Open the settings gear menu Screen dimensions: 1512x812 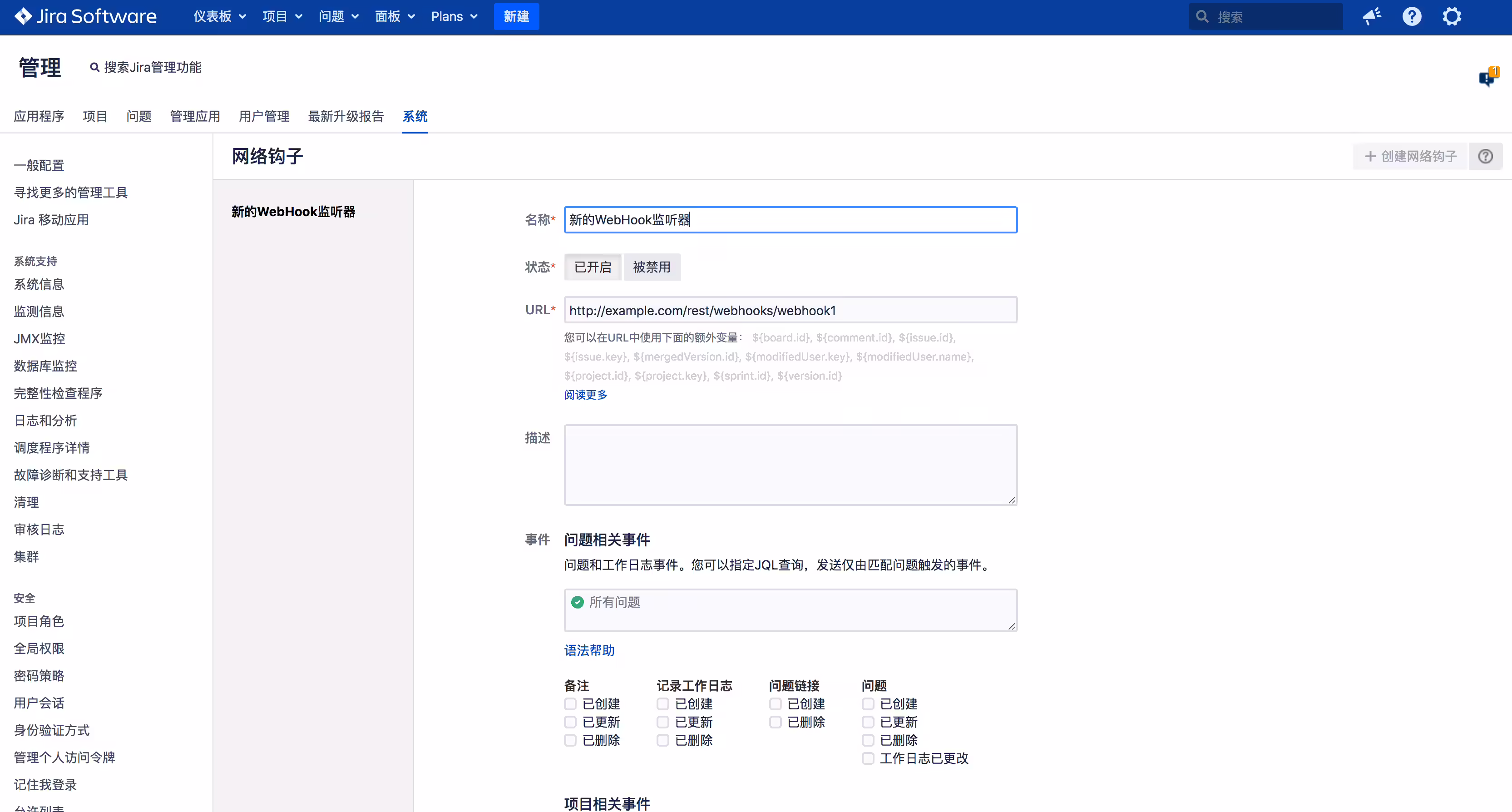click(x=1452, y=16)
